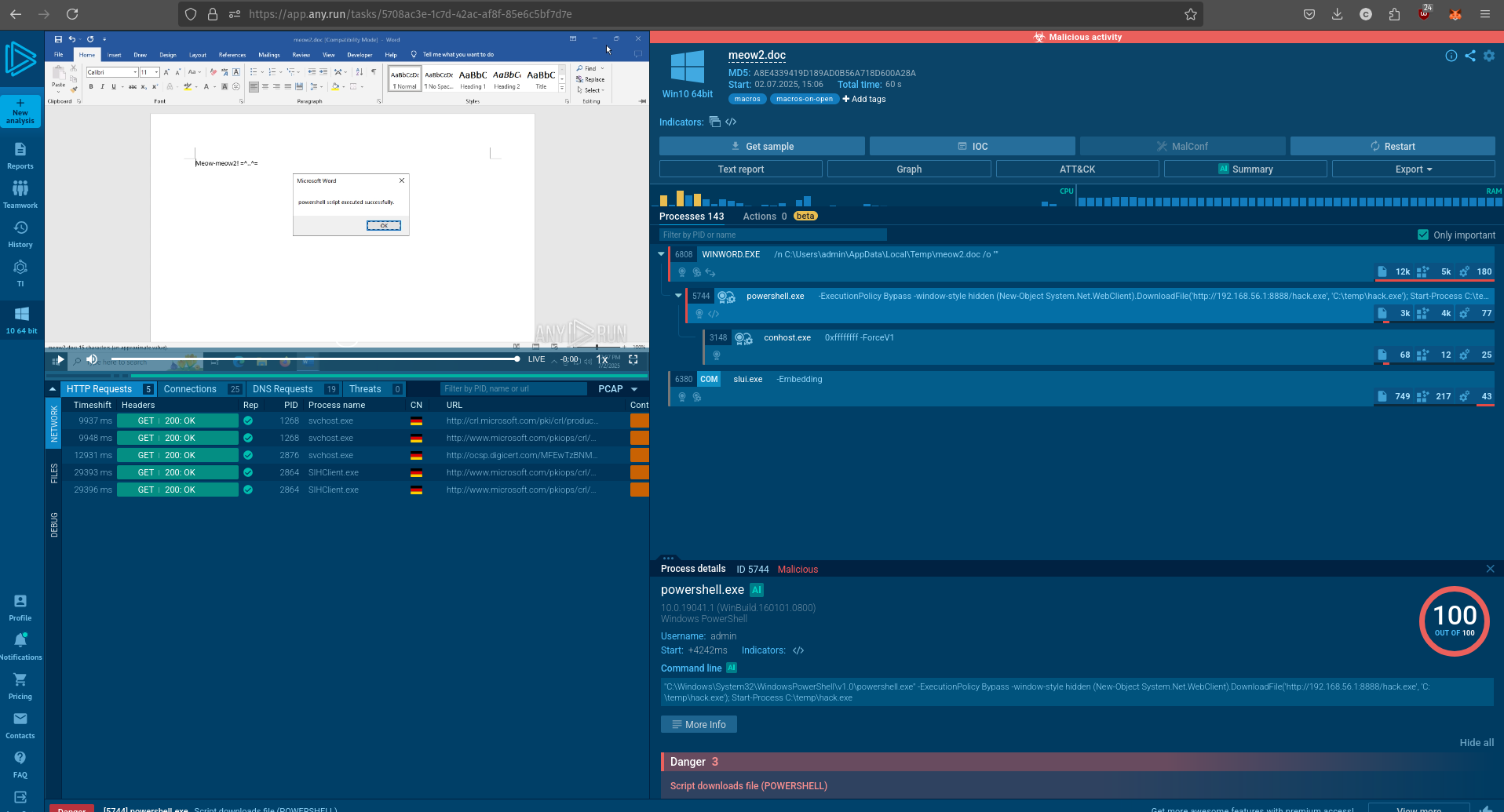Click the task info icon near share
Viewport: 1504px width, 812px height.
pos(1451,56)
